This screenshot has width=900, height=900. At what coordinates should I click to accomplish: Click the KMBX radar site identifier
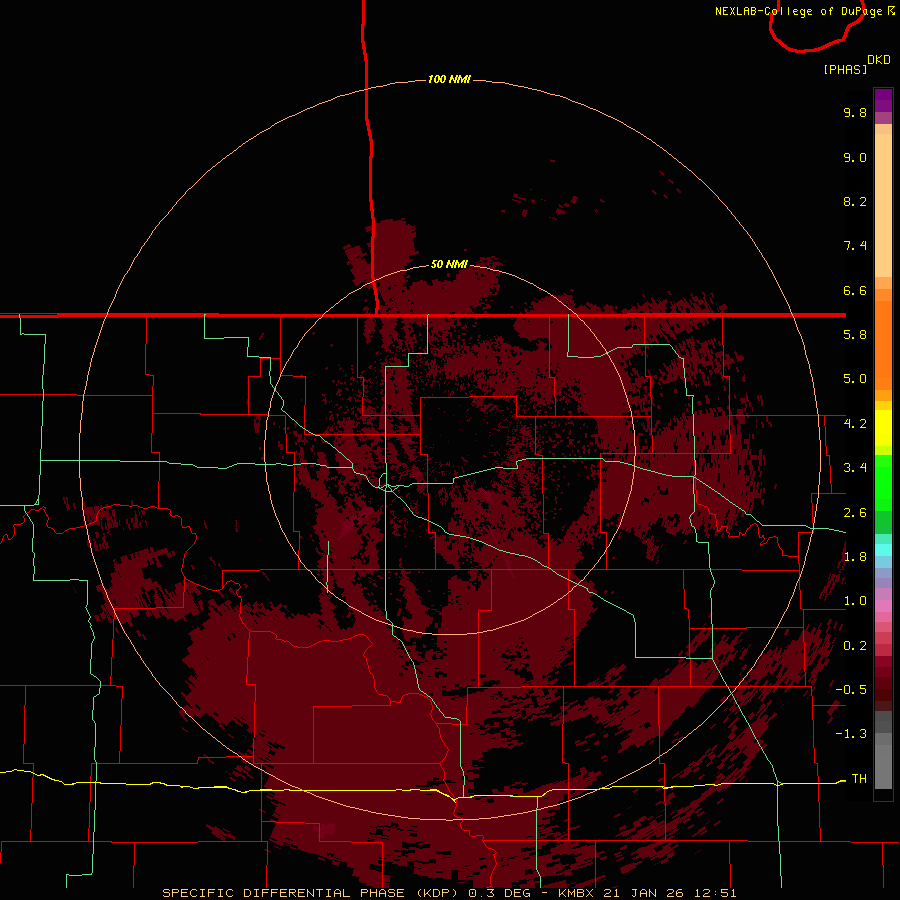pos(577,893)
